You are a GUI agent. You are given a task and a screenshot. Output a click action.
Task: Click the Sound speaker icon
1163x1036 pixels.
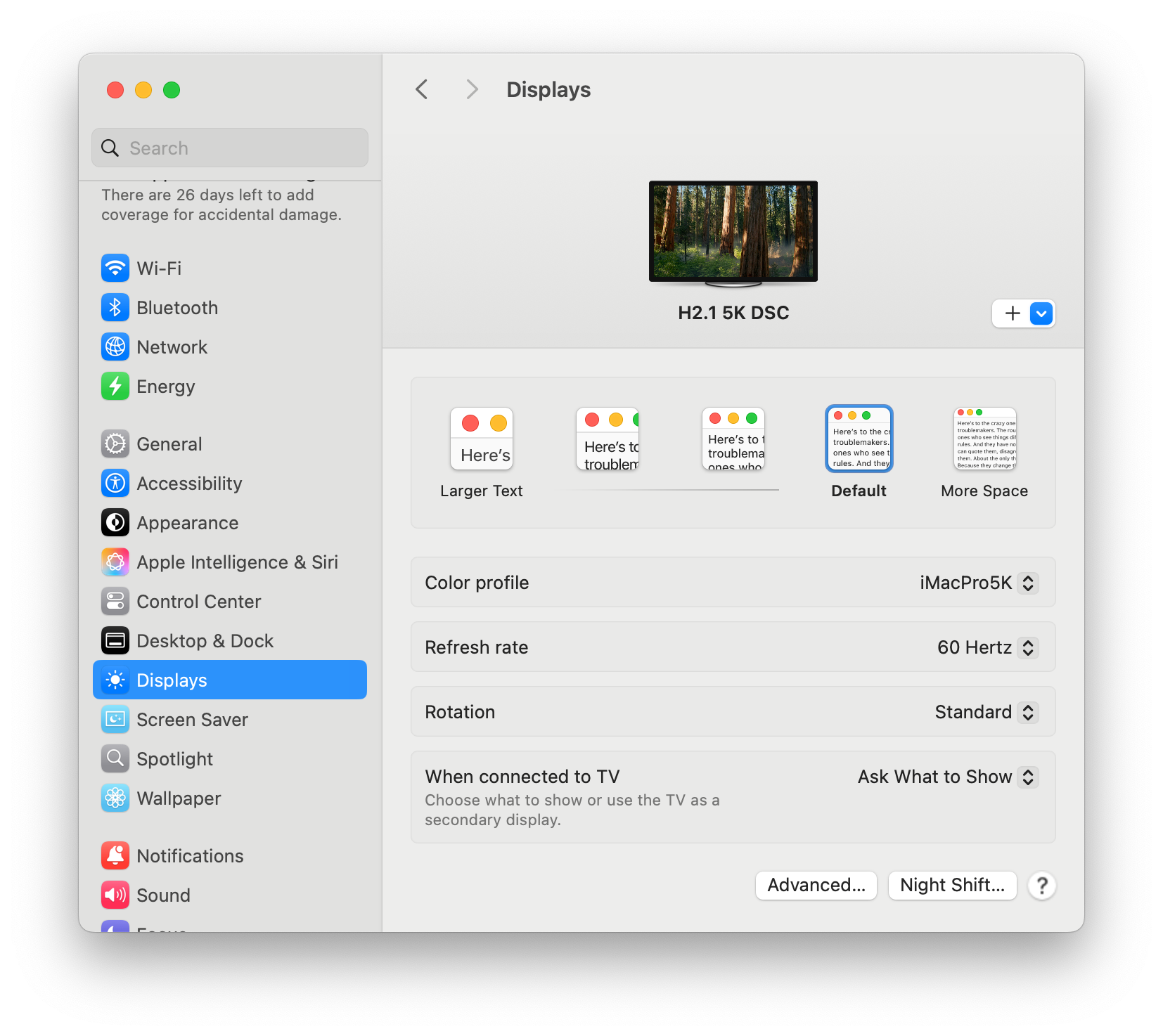point(115,895)
